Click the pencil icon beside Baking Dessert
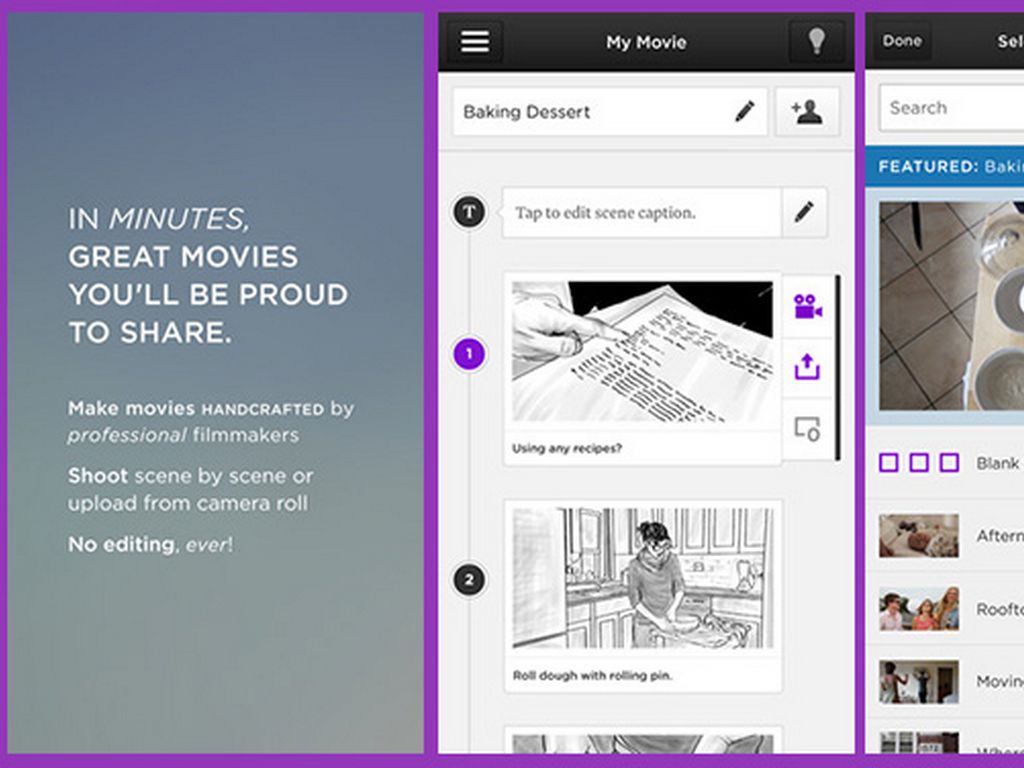Viewport: 1024px width, 768px height. (745, 112)
